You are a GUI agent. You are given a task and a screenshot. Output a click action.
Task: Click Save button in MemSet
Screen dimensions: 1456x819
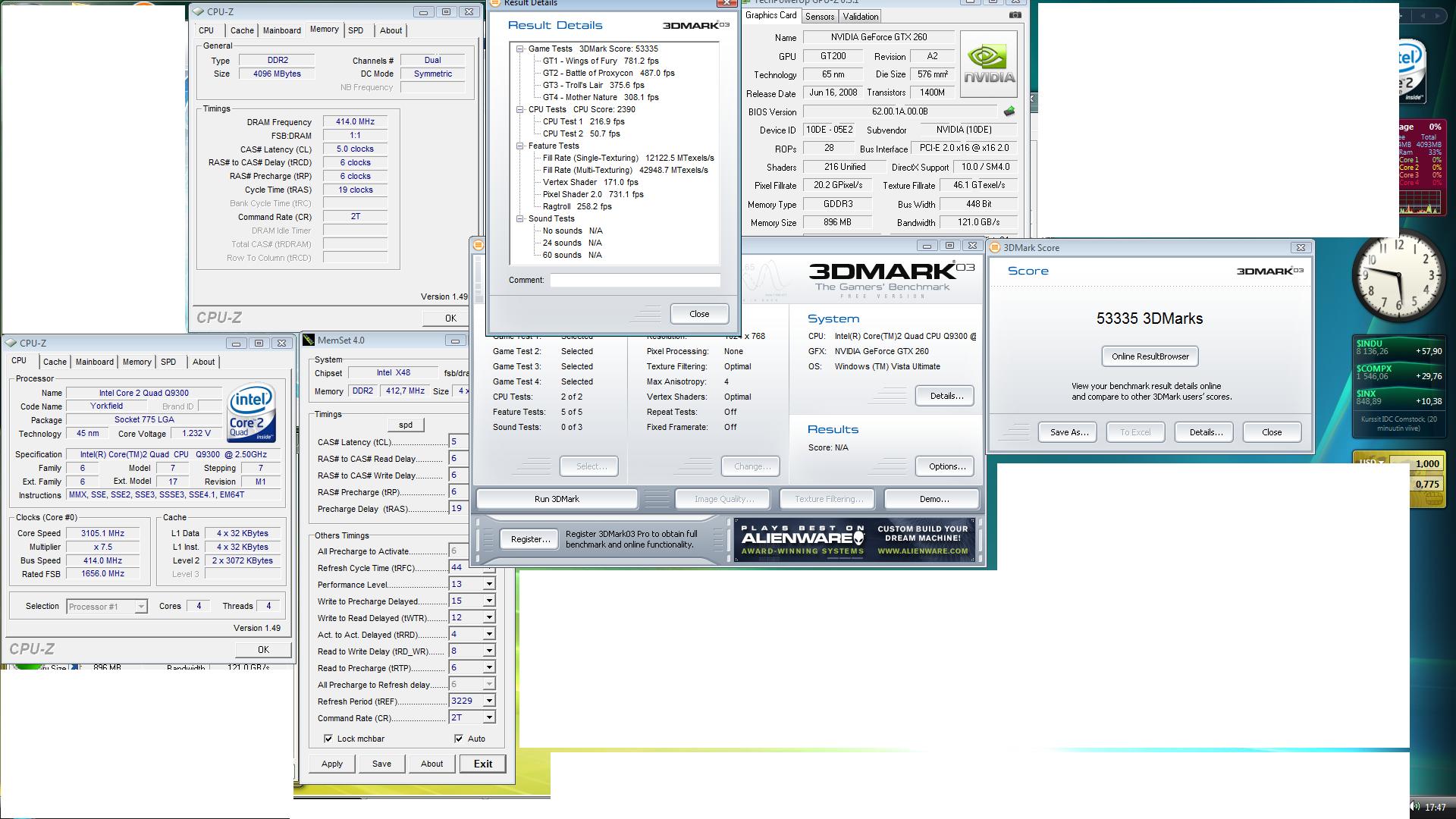tap(381, 764)
